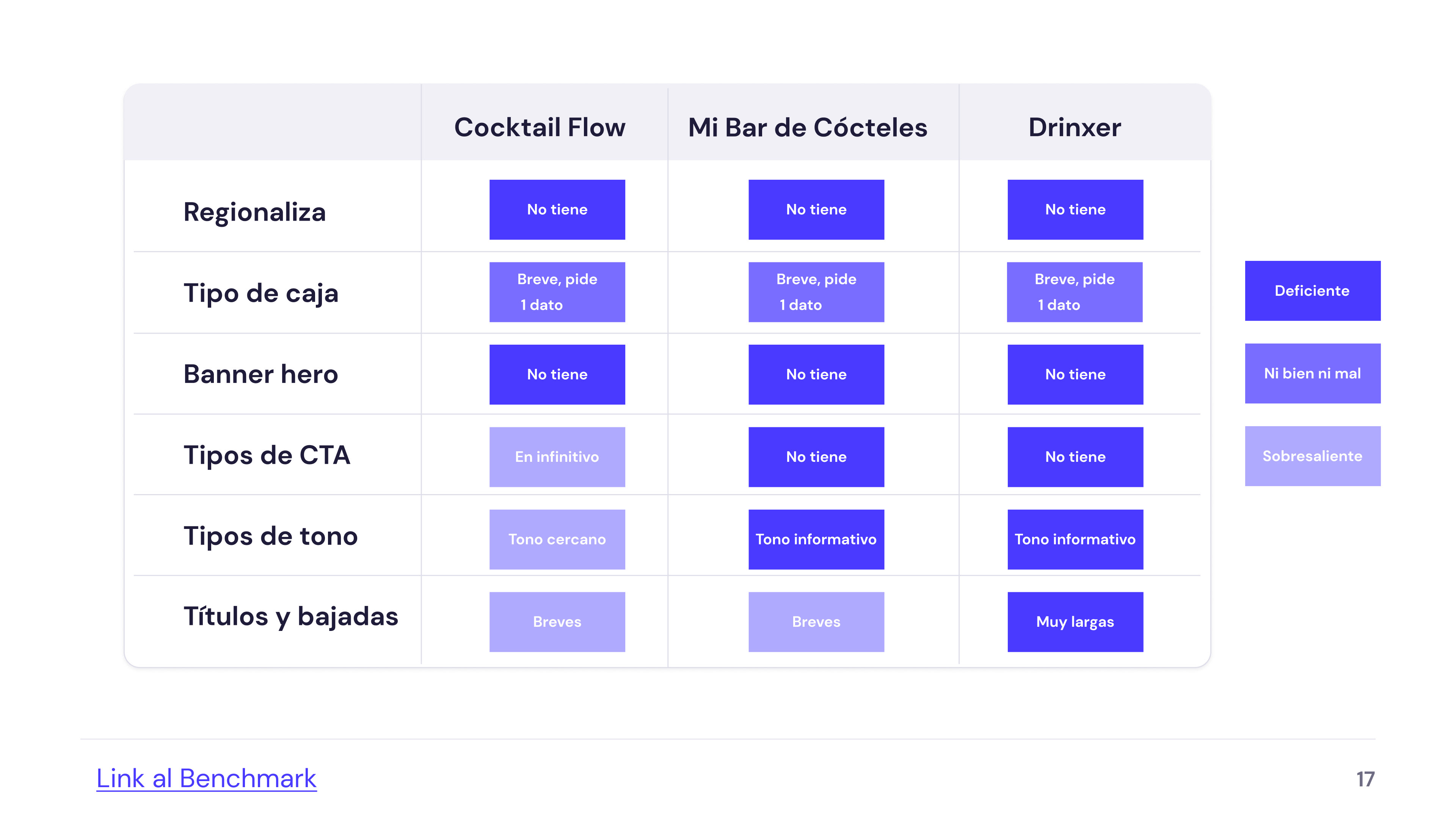Click the En infinitivo cell
This screenshot has width=1456, height=819.
(x=557, y=457)
